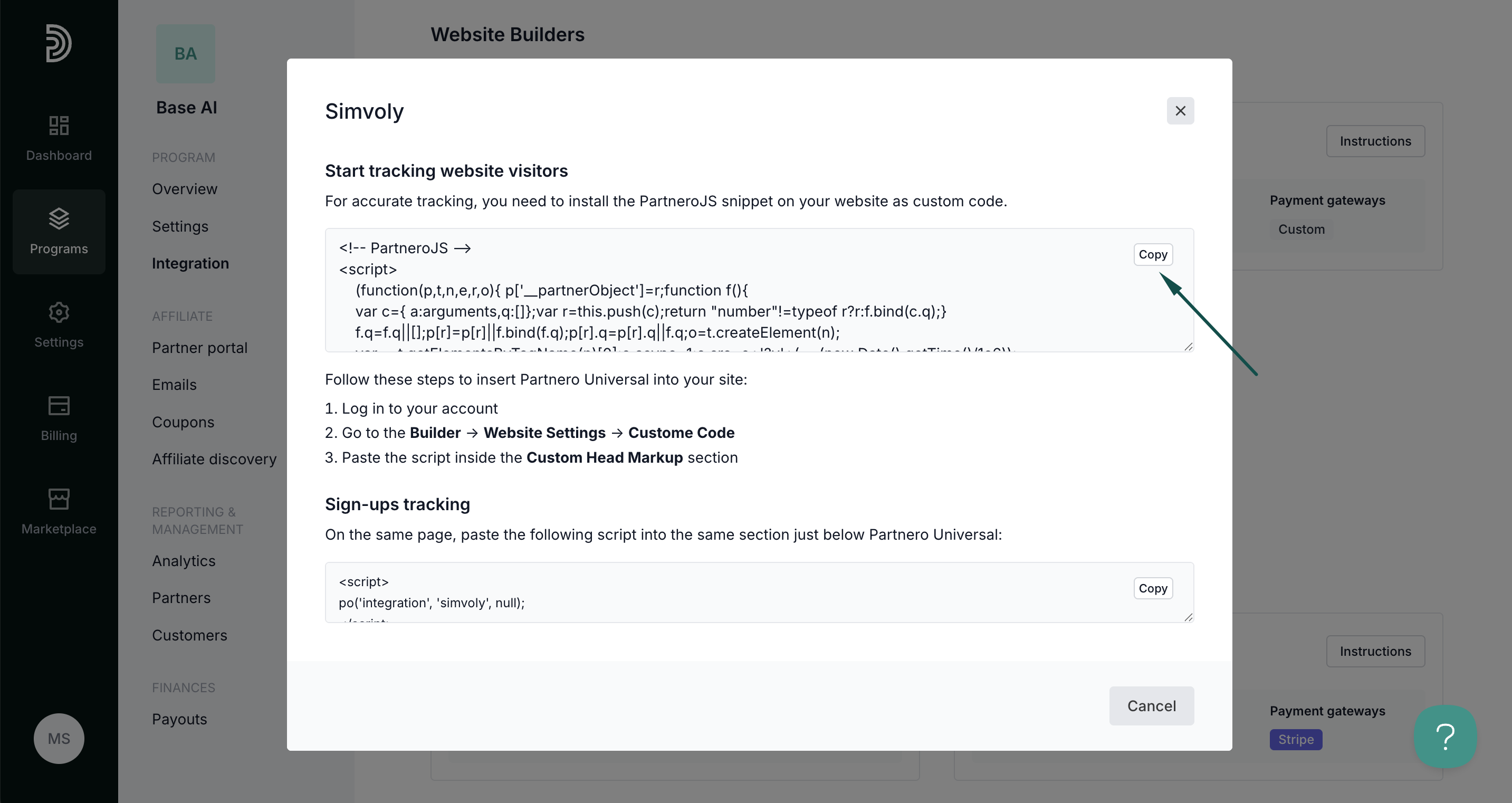This screenshot has height=803, width=1512.
Task: Open the Customers page
Action: tap(189, 636)
